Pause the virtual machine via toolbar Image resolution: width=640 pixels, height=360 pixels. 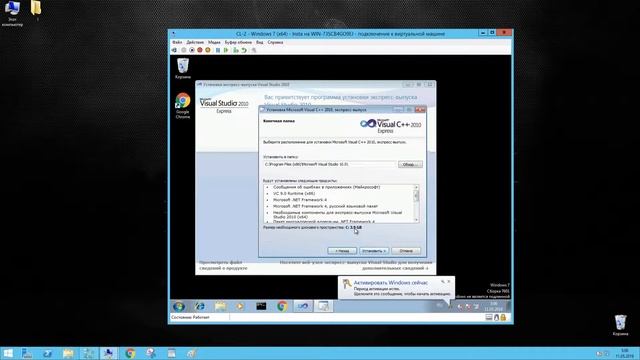pyautogui.click(x=218, y=50)
